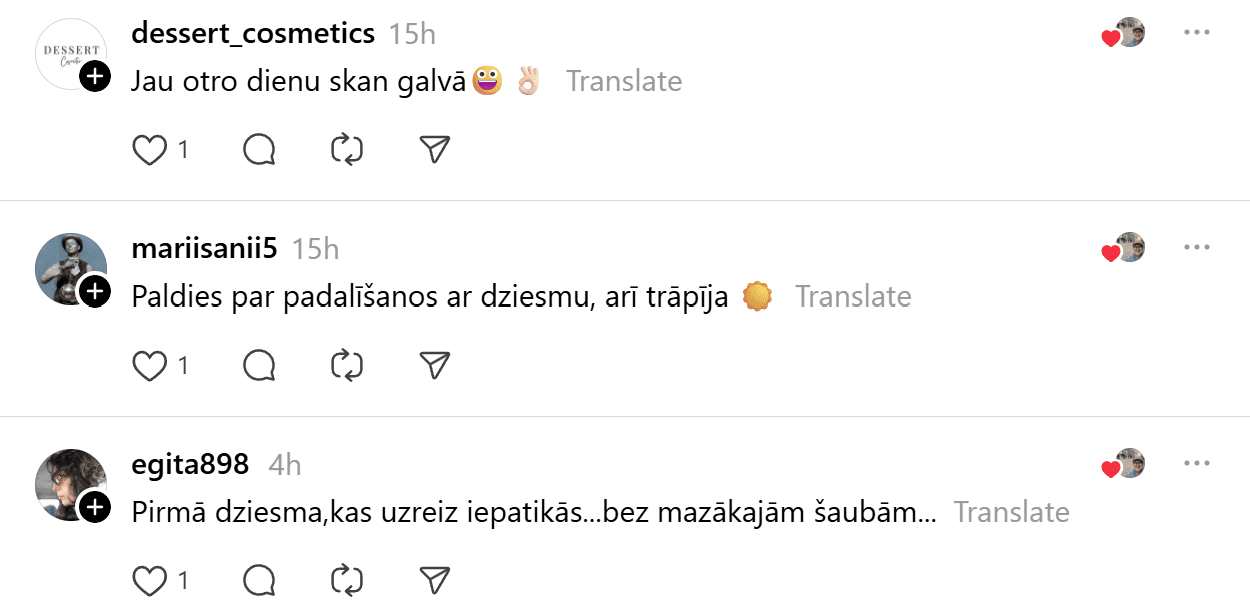Share mariisanii5's comment via paper plane
1250x610 pixels.
point(434,366)
